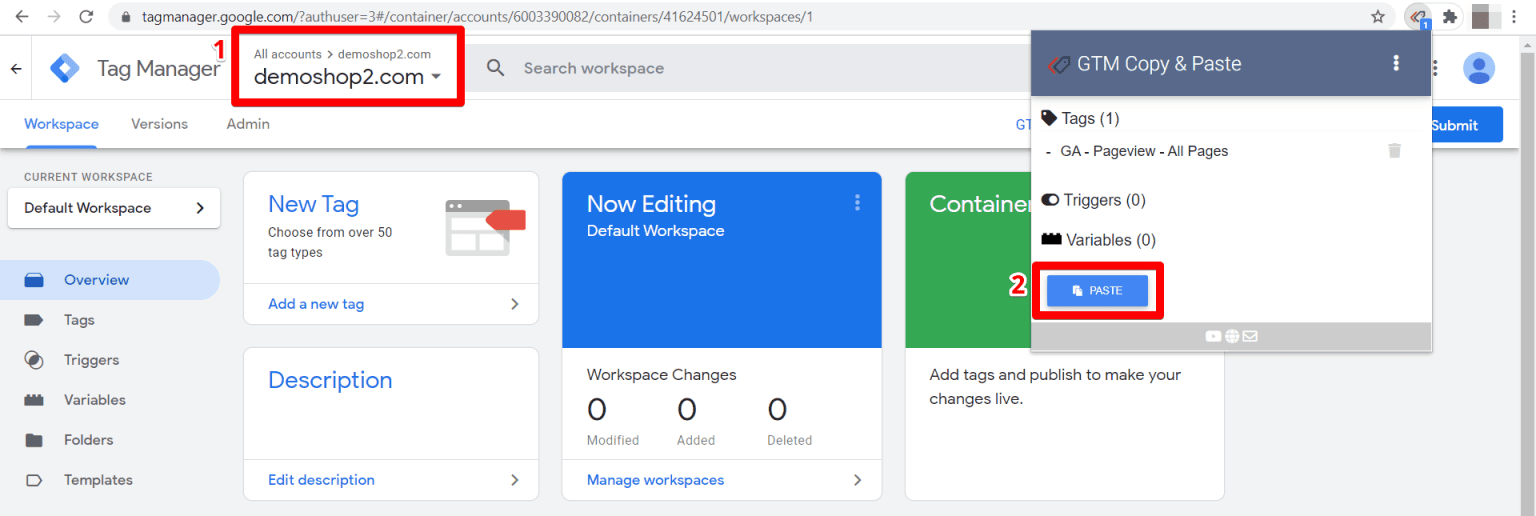
Task: Click the YouTube icon in the extension footer
Action: coord(1213,336)
